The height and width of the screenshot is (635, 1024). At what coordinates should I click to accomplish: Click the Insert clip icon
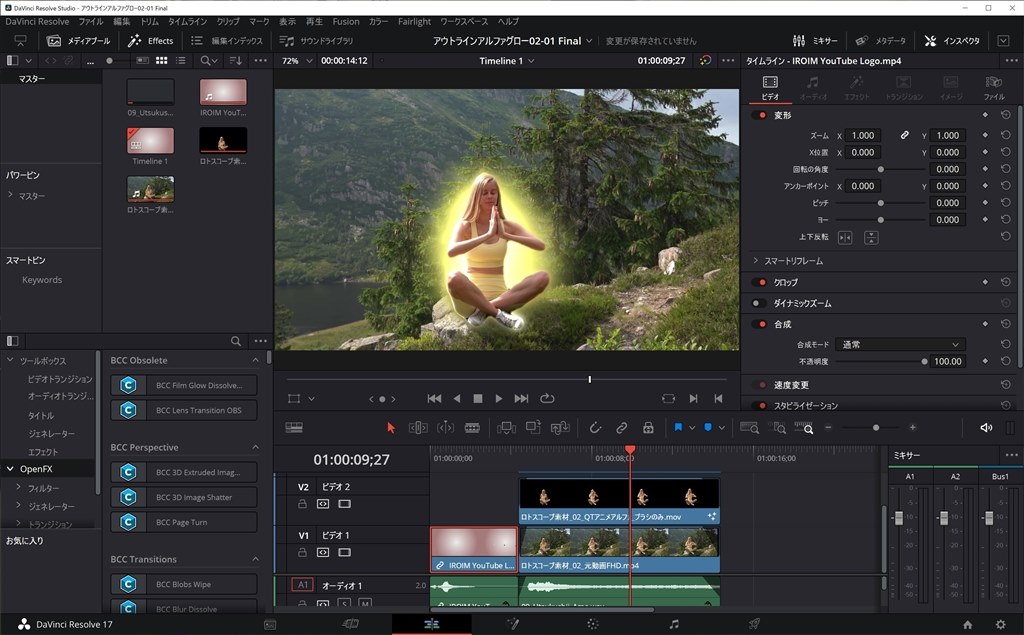(x=506, y=428)
